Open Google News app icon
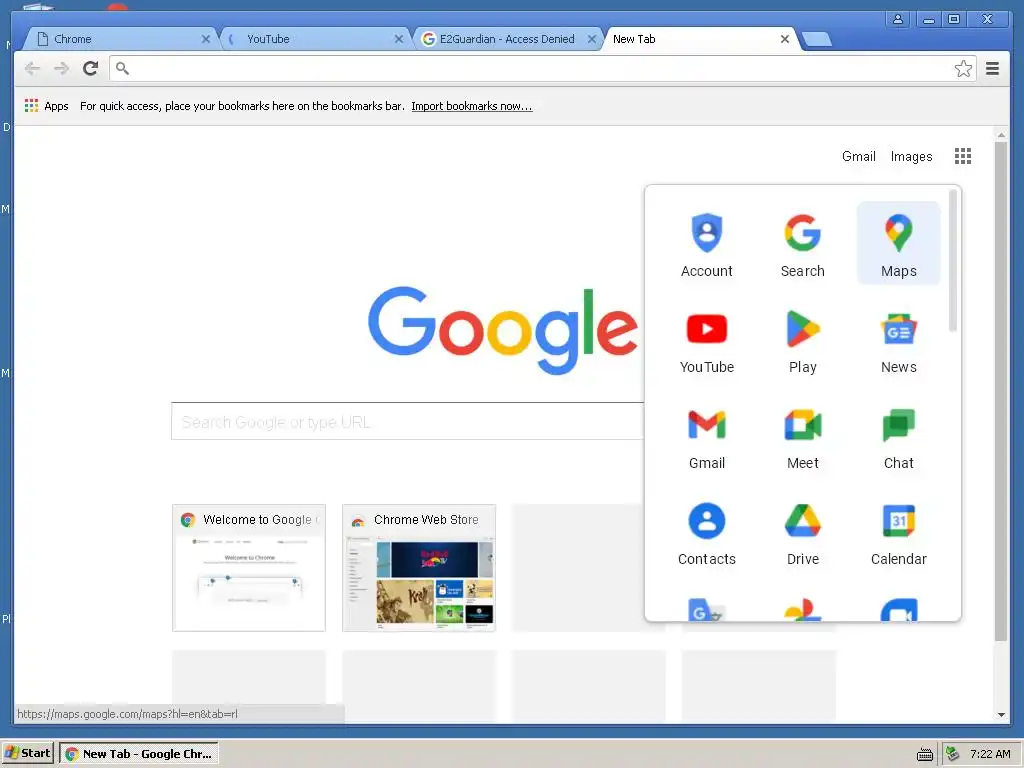This screenshot has height=768, width=1024. [899, 340]
